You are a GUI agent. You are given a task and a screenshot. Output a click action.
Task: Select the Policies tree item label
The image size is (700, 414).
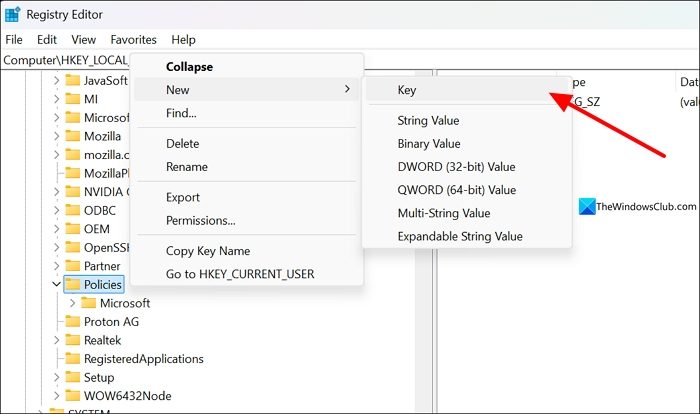(x=103, y=284)
